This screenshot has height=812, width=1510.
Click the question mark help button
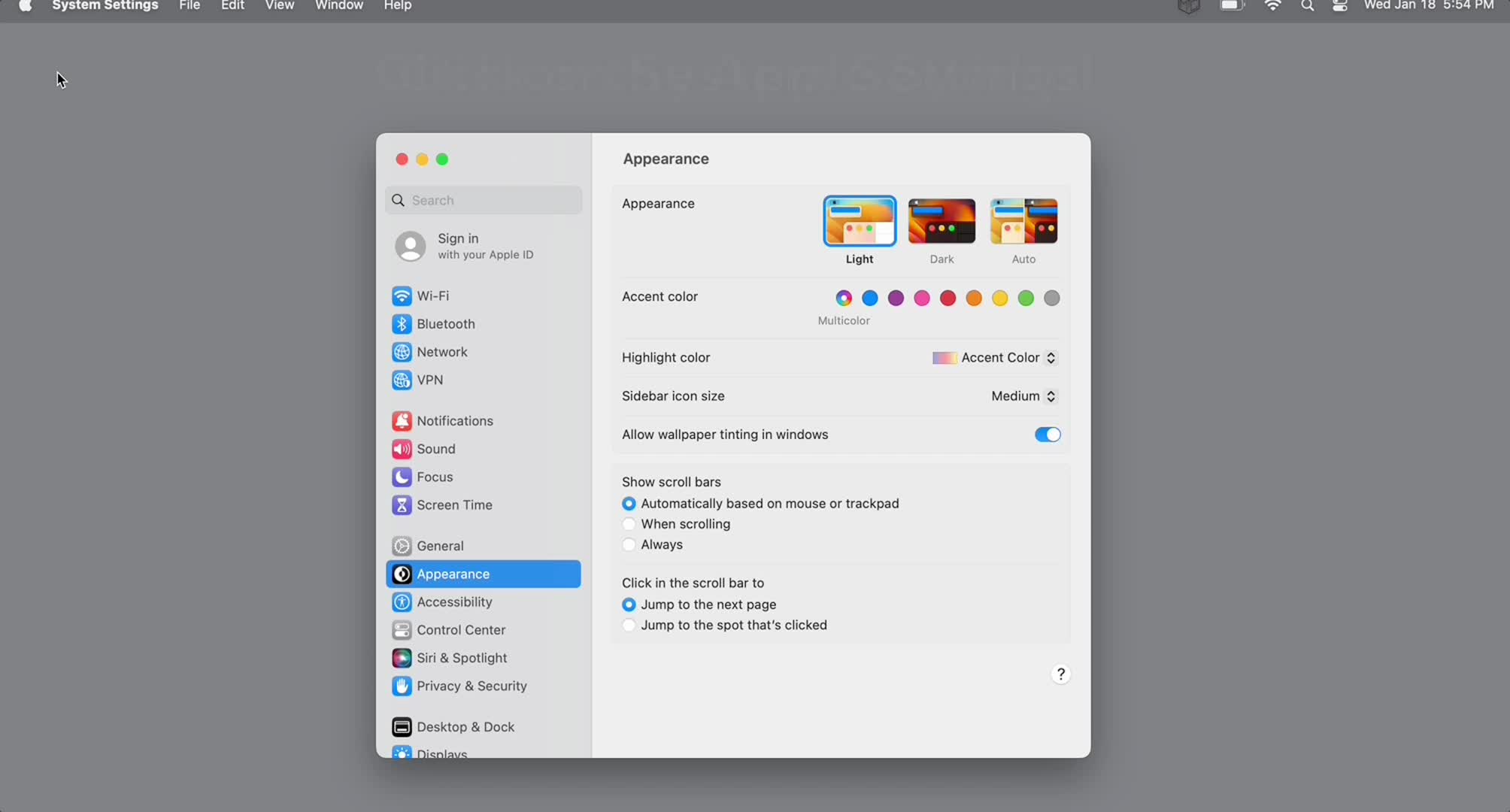tap(1060, 674)
